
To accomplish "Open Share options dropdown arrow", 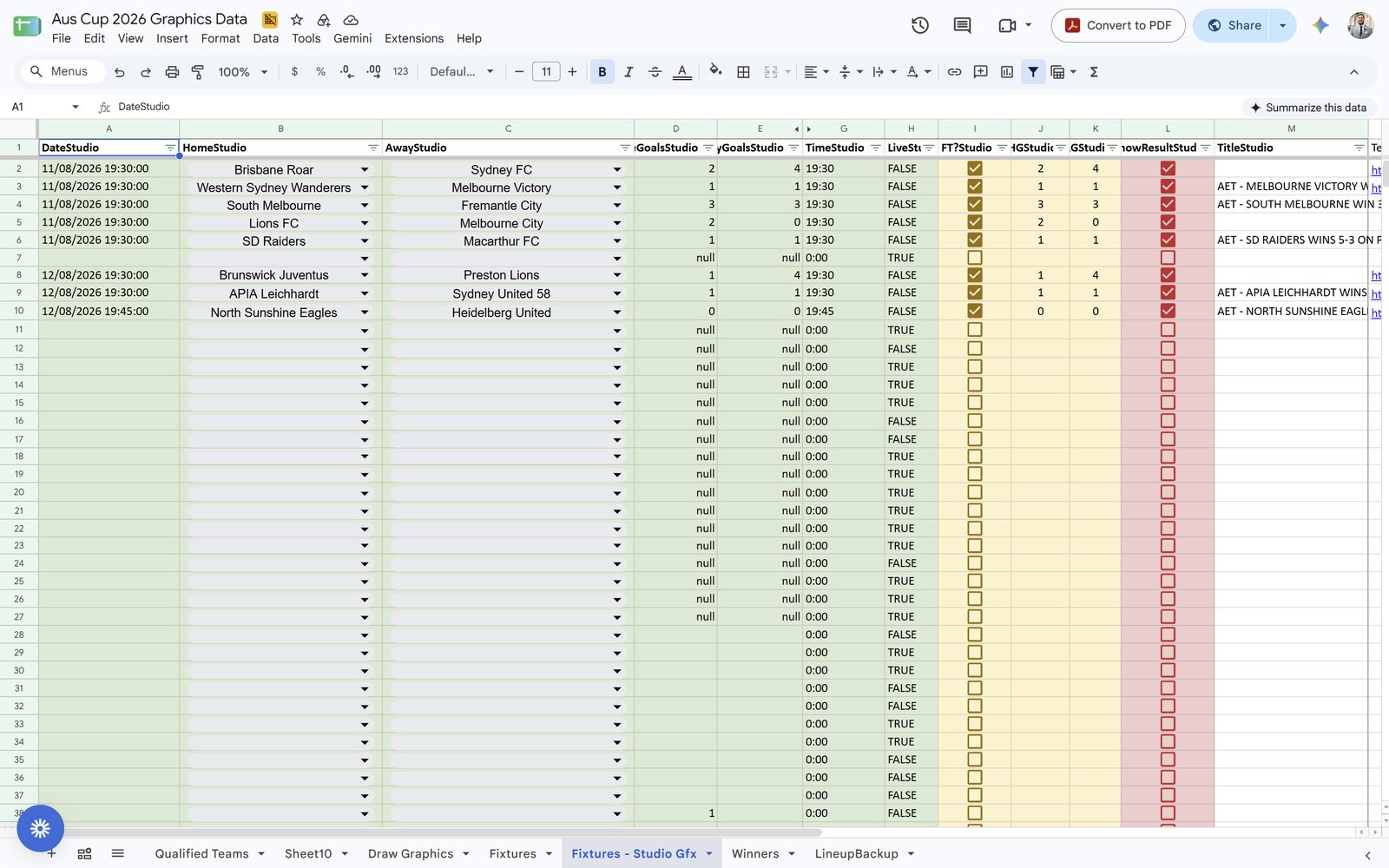I will 1282,25.
